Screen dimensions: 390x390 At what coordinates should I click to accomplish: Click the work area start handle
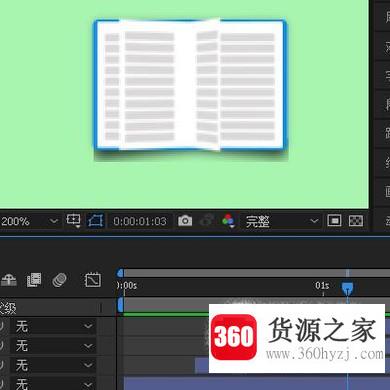point(120,305)
